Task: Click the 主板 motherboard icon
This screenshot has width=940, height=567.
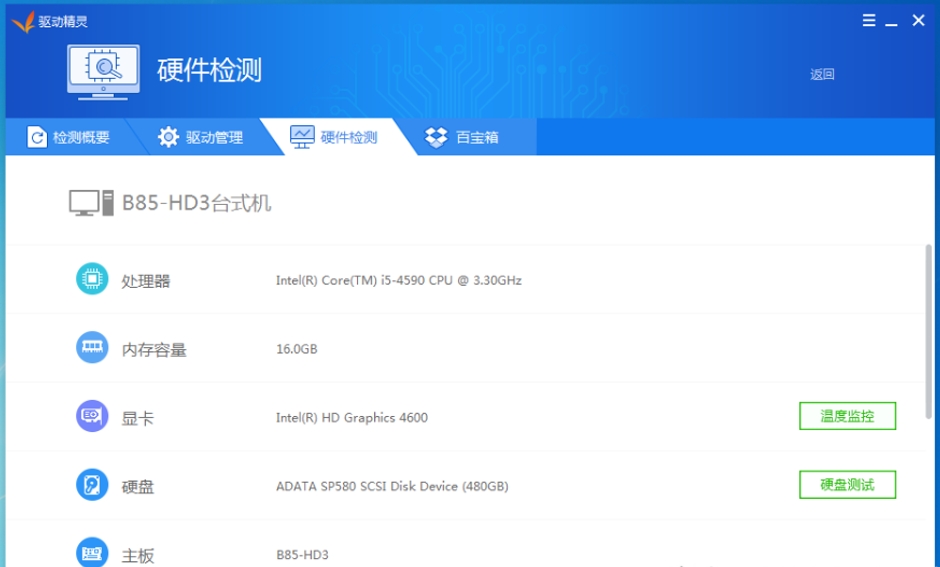Action: [92, 553]
